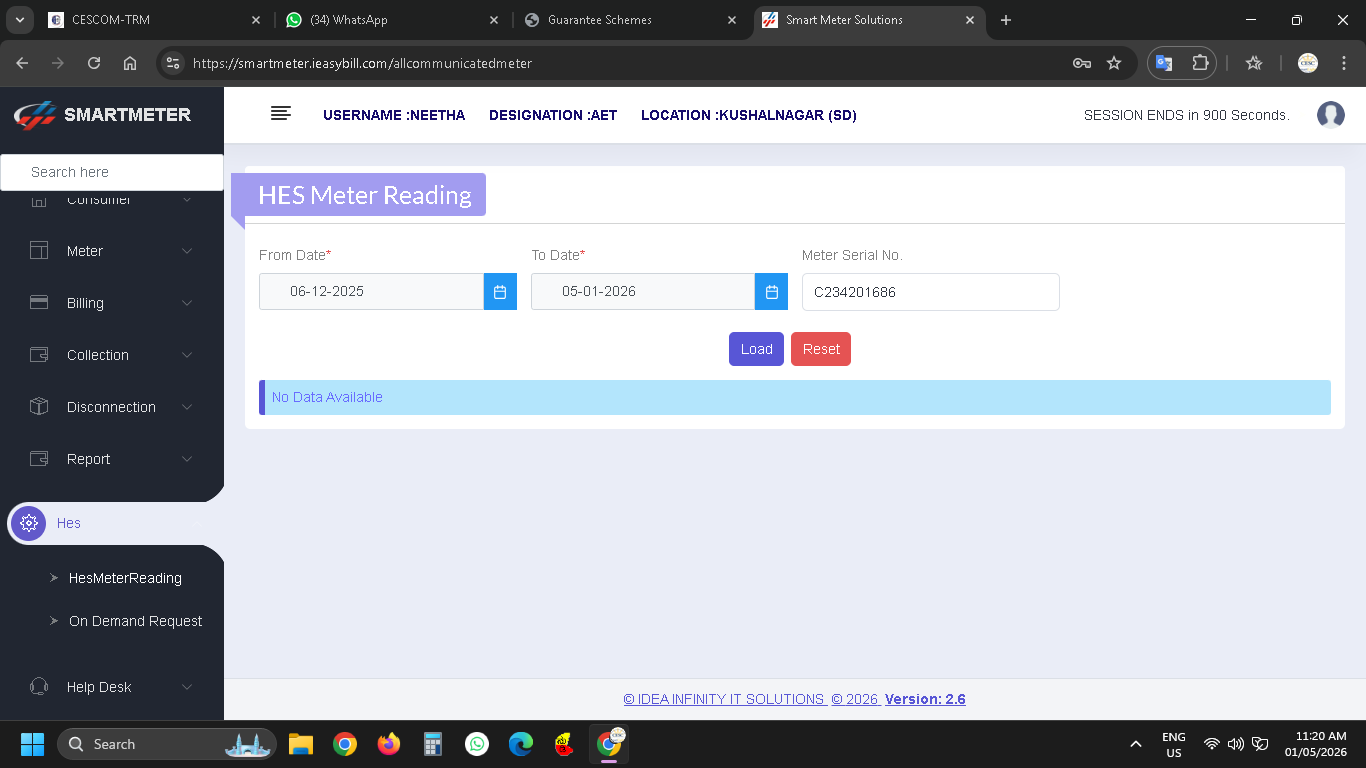This screenshot has height=768, width=1366.
Task: Click the Help Desk headset icon
Action: pyautogui.click(x=39, y=687)
